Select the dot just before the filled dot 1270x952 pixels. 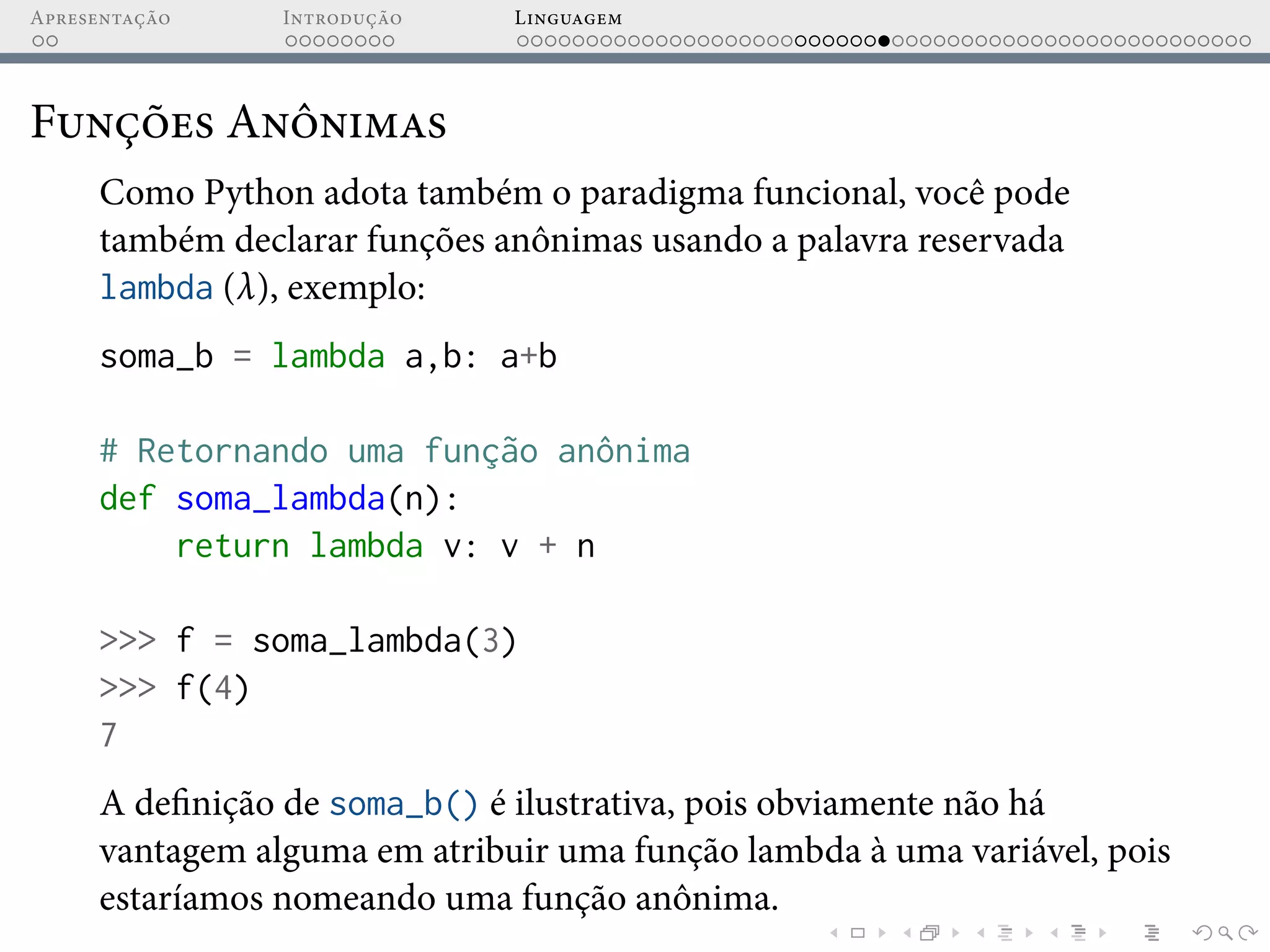tap(870, 42)
